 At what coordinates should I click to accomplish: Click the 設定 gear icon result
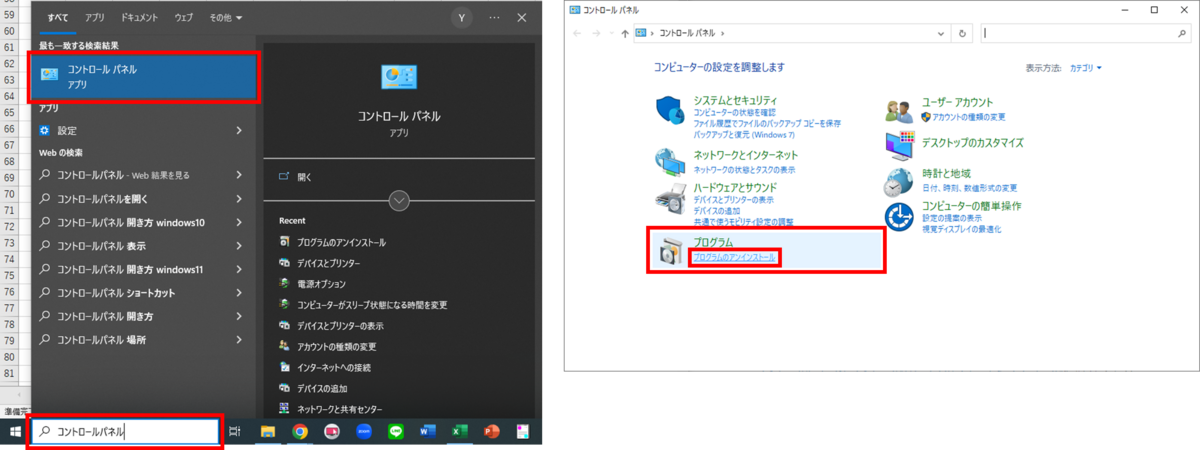(x=44, y=130)
